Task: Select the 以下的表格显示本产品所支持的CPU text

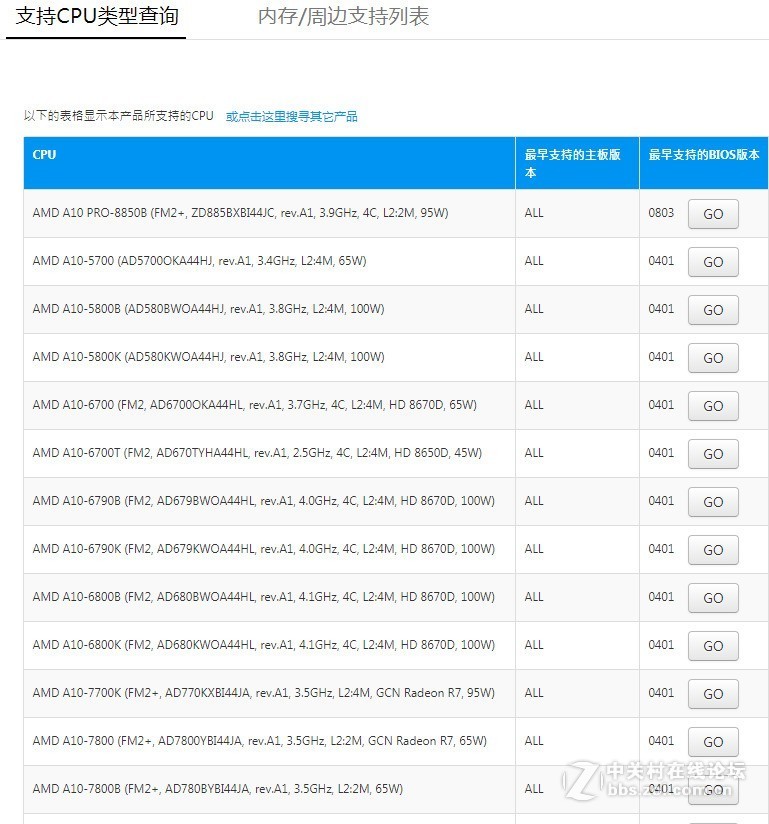Action: pyautogui.click(x=118, y=116)
